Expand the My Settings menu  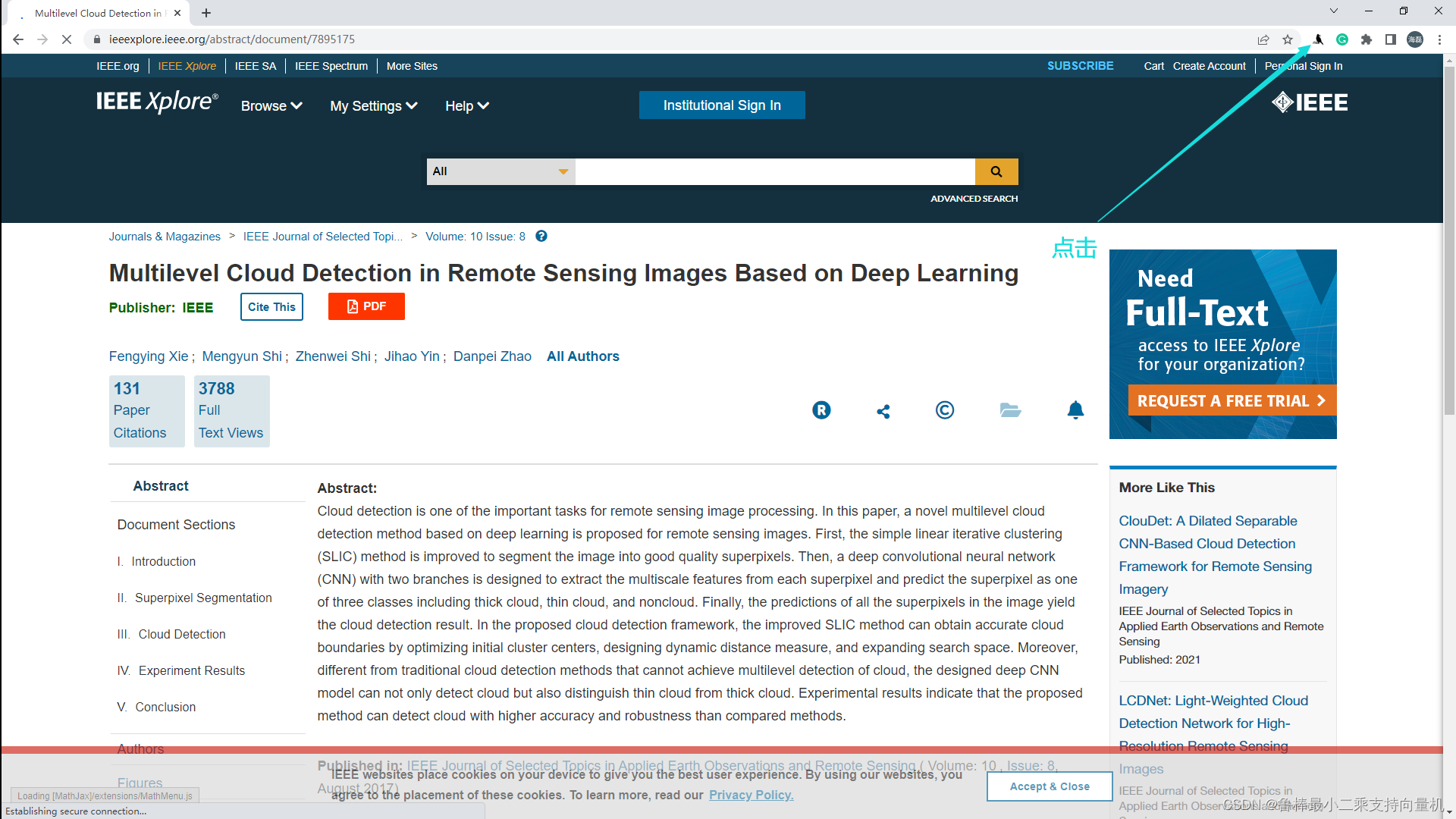pos(374,106)
